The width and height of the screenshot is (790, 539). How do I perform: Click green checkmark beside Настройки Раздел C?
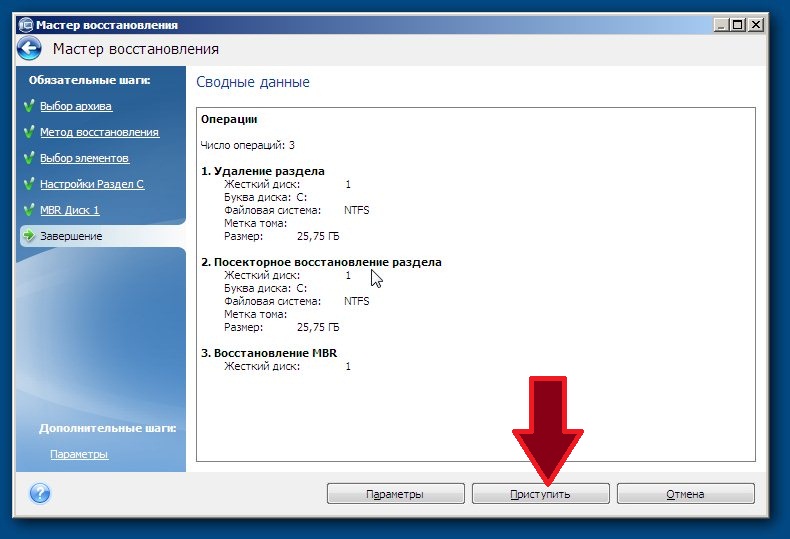[x=29, y=184]
